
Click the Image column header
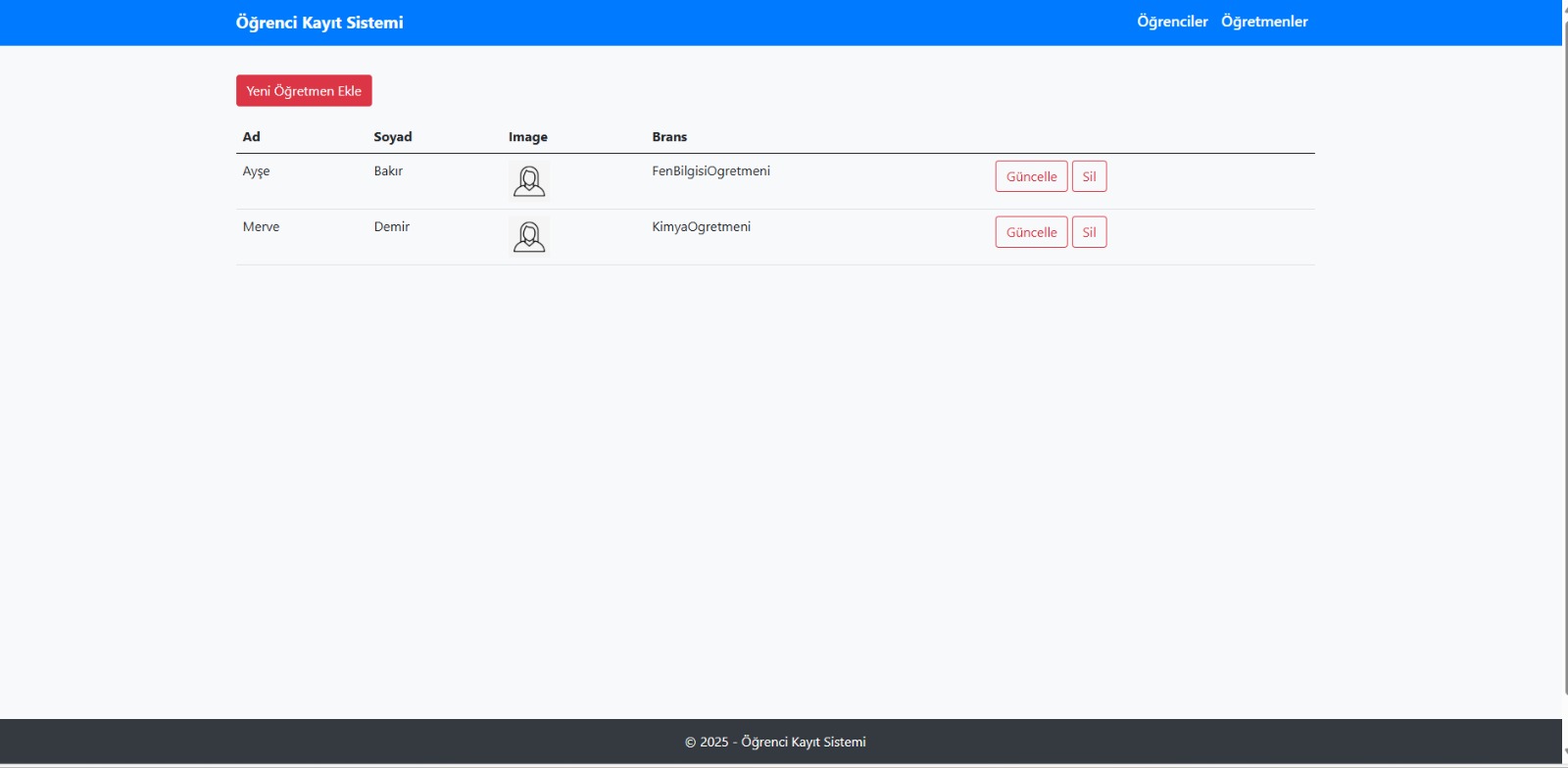click(x=528, y=137)
